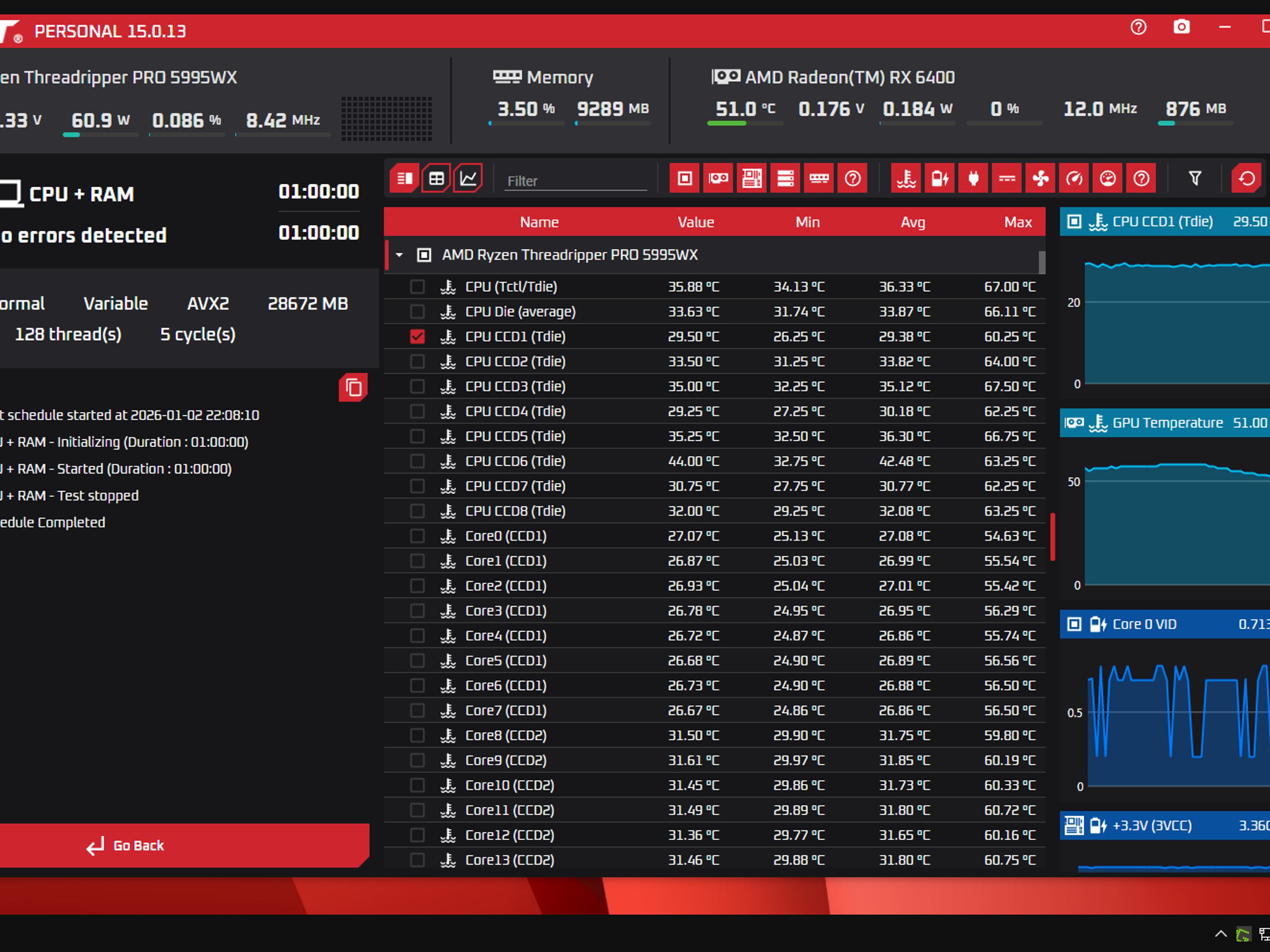Sort by the Max column header
The height and width of the screenshot is (952, 1270).
[x=1018, y=222]
